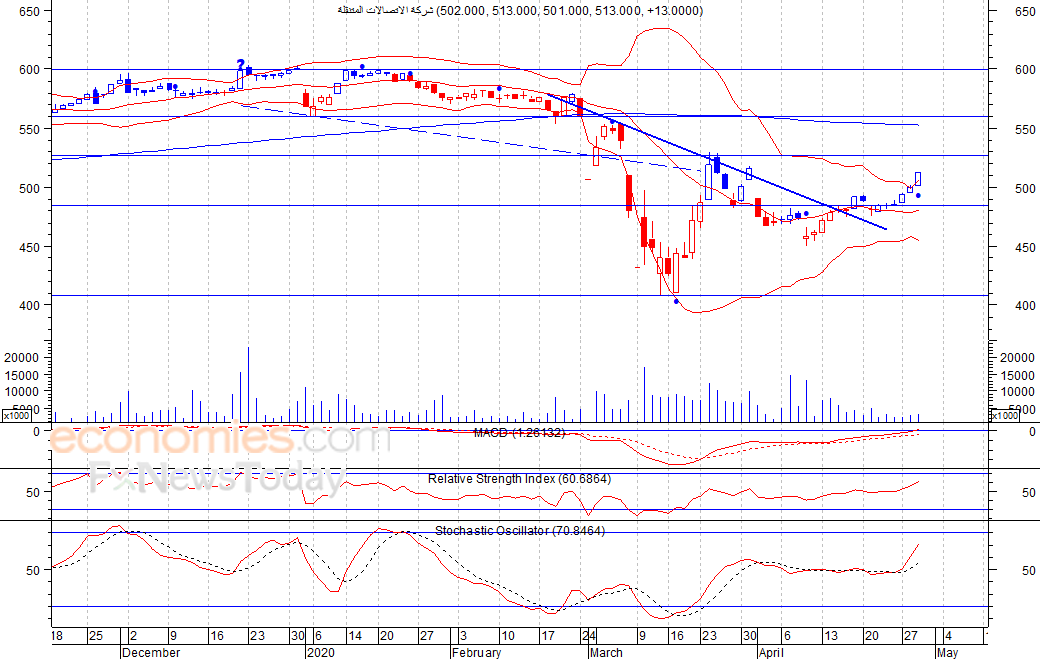Click the March label on the date axis
Screen dimensions: 1040x659
point(606,652)
